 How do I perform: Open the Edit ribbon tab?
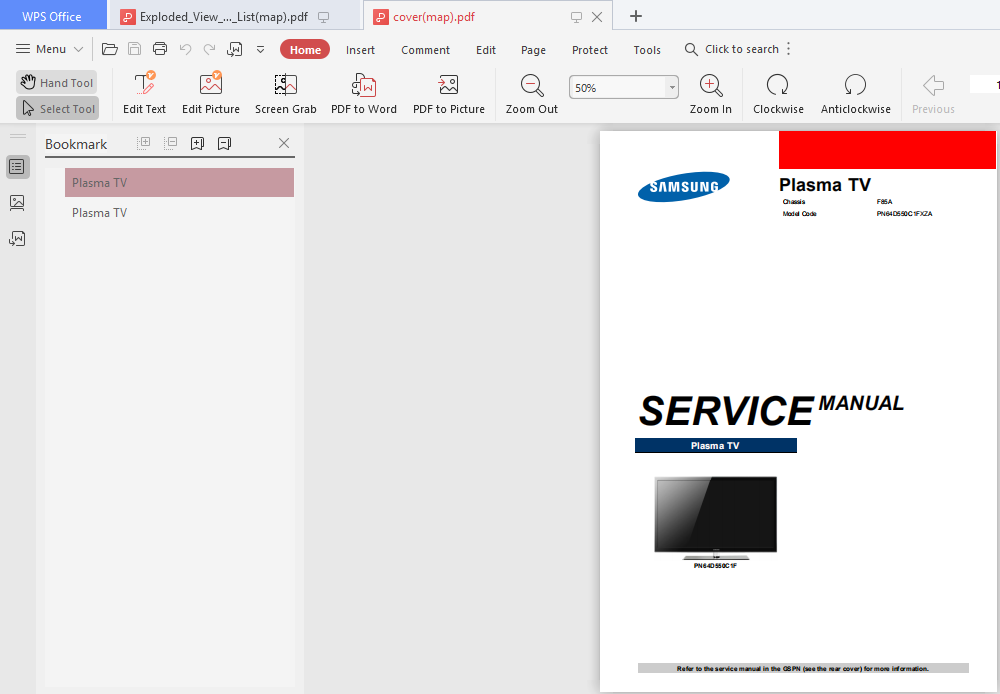(486, 50)
